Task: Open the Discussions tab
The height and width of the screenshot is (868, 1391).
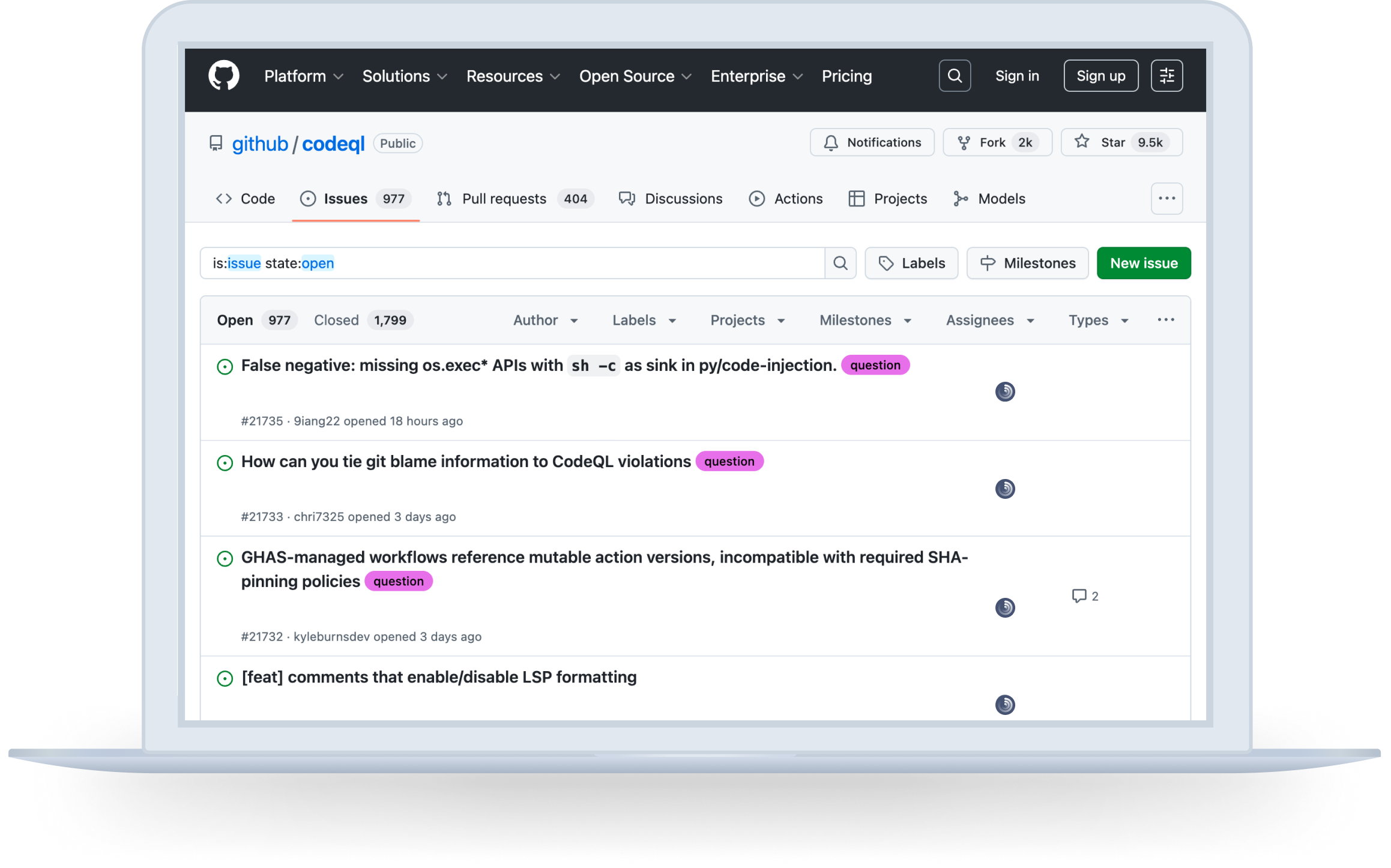Action: point(670,199)
